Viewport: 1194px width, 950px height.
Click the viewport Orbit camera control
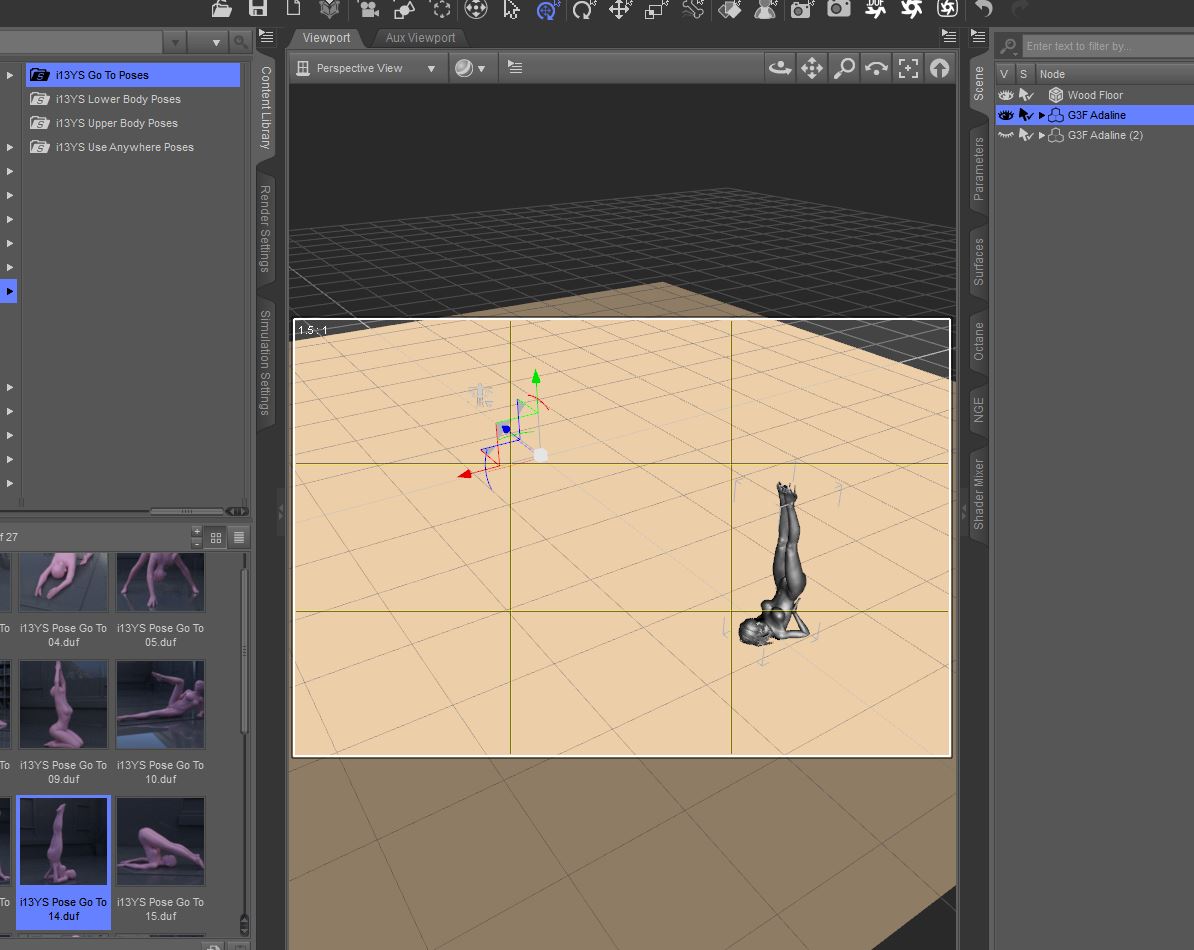[779, 68]
